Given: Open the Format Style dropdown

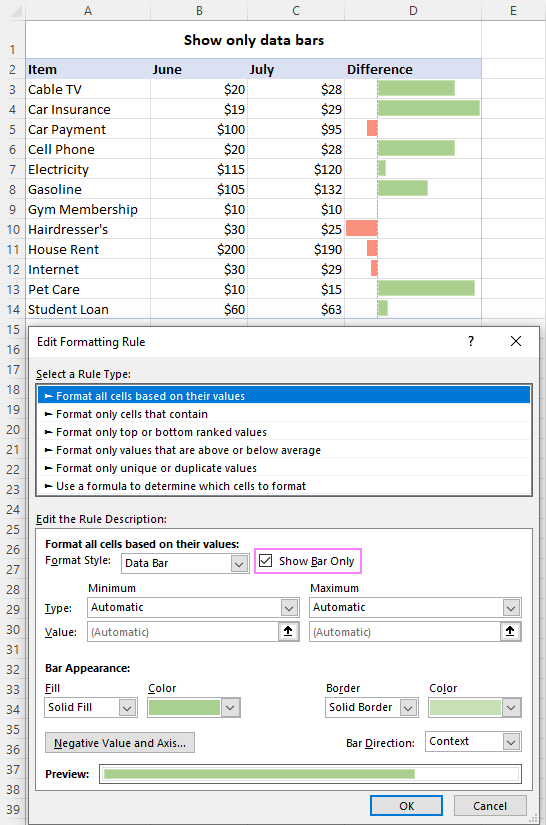Looking at the screenshot, I should click(239, 564).
